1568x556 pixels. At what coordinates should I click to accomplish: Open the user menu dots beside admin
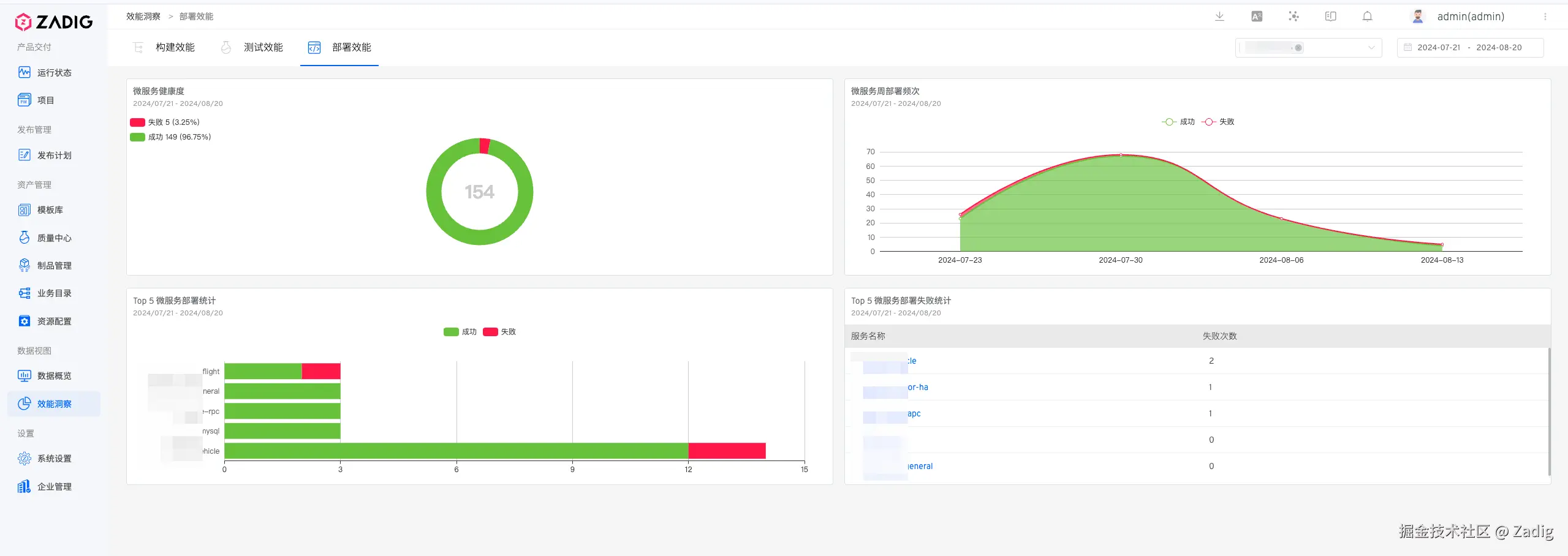pyautogui.click(x=1545, y=17)
